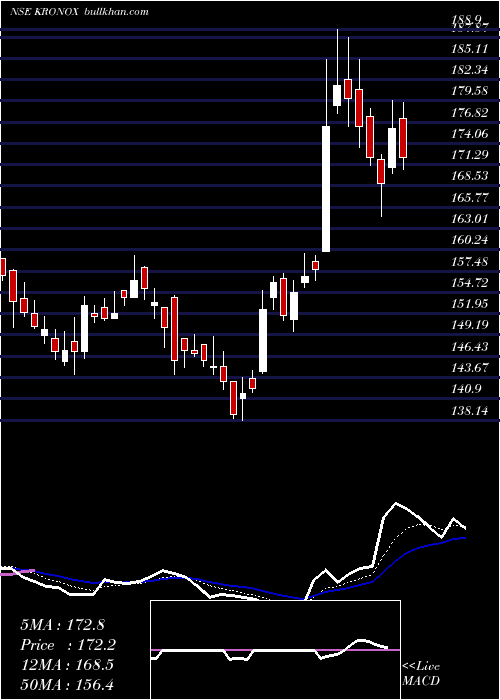Click the <<Live MACD label
Image resolution: width=500 pixels, height=700 pixels.
click(421, 673)
